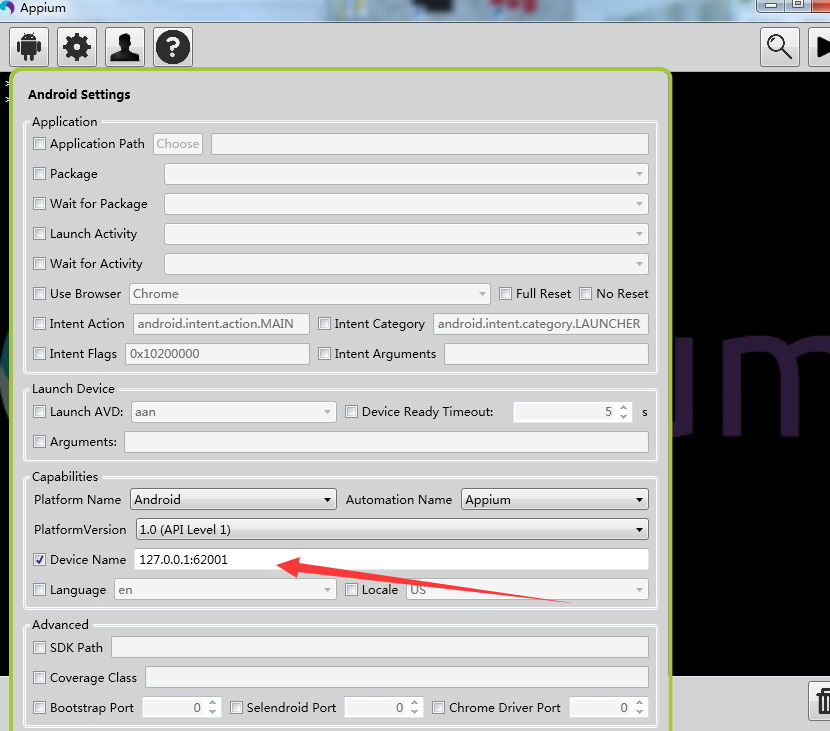Click the Intent Arguments text field
The height and width of the screenshot is (731, 830).
[x=546, y=354]
